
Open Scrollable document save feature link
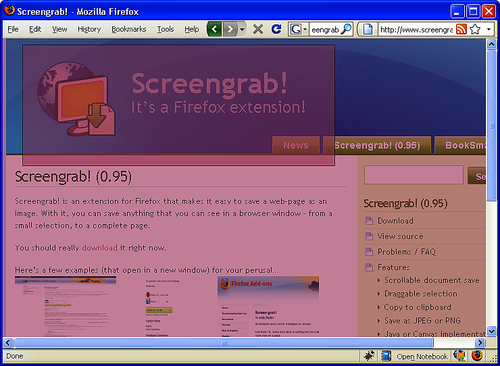tap(432, 280)
